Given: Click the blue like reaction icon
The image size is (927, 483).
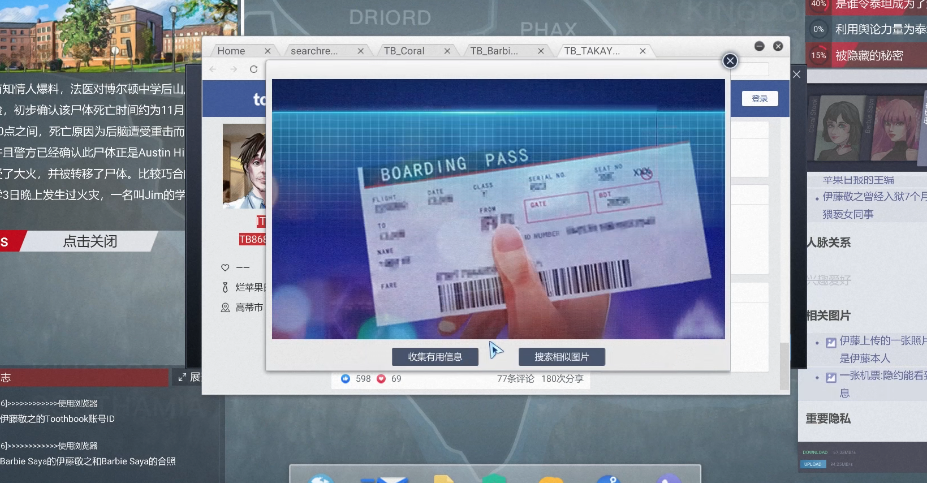Looking at the screenshot, I should click(346, 379).
